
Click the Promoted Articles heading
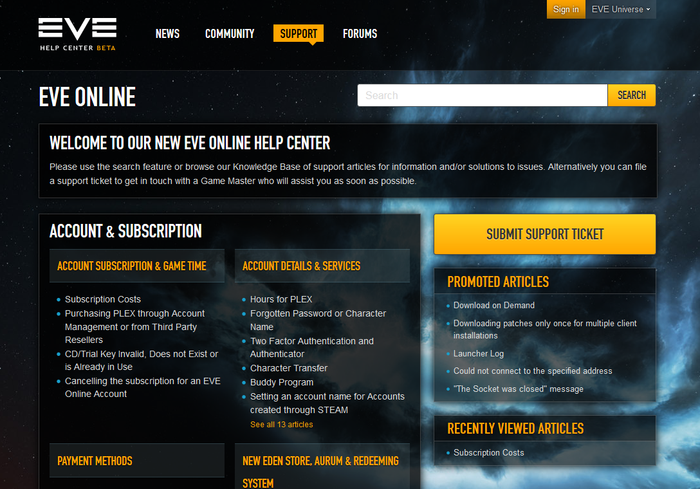[x=498, y=282]
